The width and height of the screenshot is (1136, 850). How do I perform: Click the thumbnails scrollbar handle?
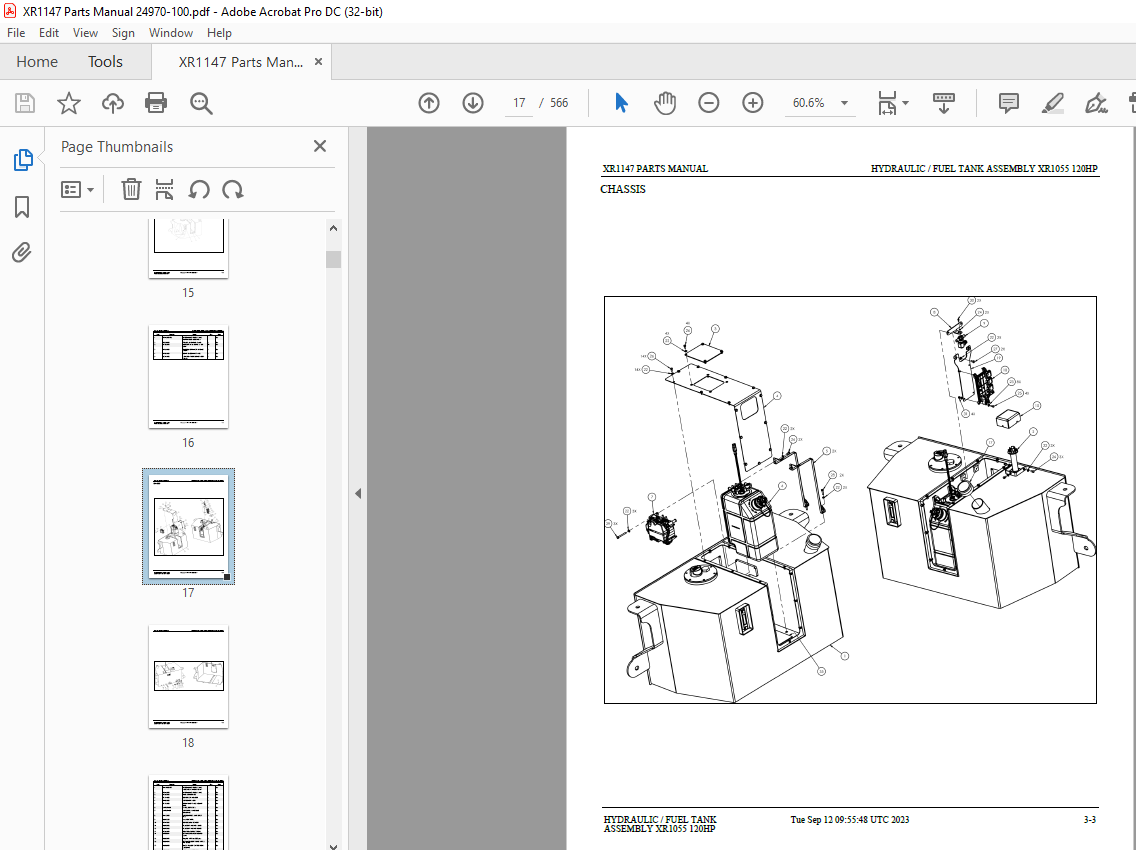tap(333, 259)
